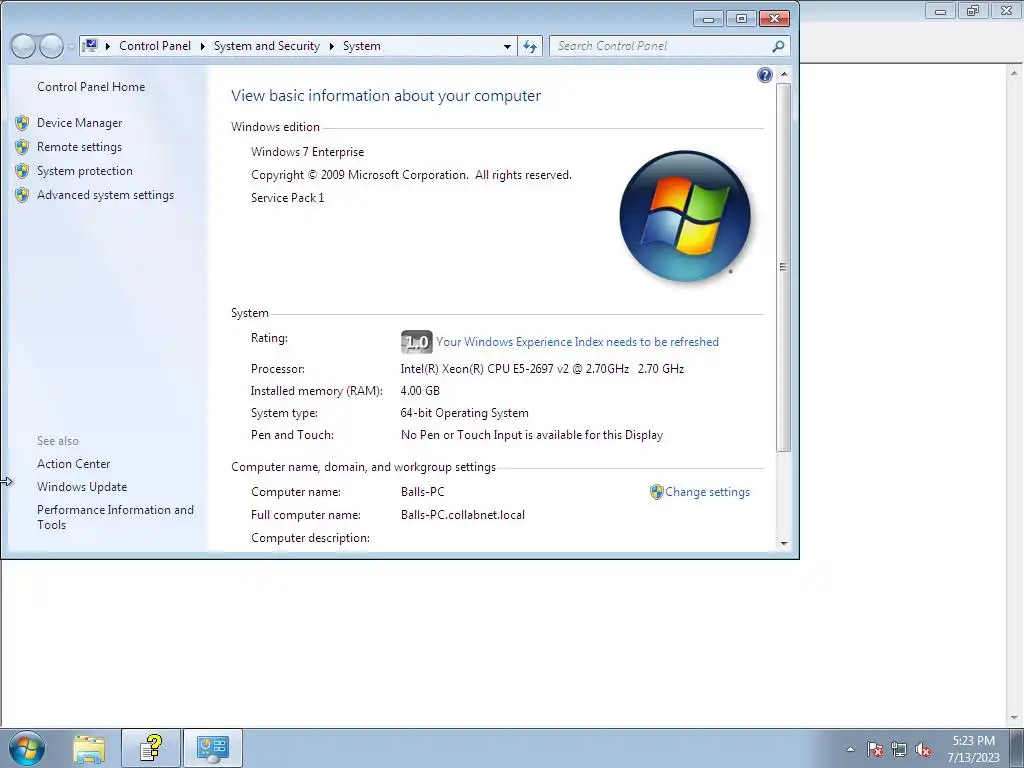The height and width of the screenshot is (768, 1024).
Task: Click the Back navigation button
Action: click(23, 46)
